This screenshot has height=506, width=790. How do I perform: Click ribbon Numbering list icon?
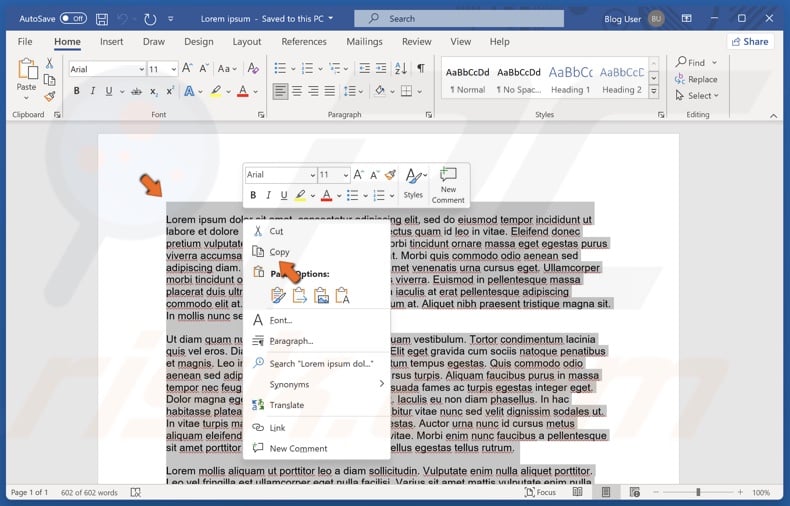307,68
